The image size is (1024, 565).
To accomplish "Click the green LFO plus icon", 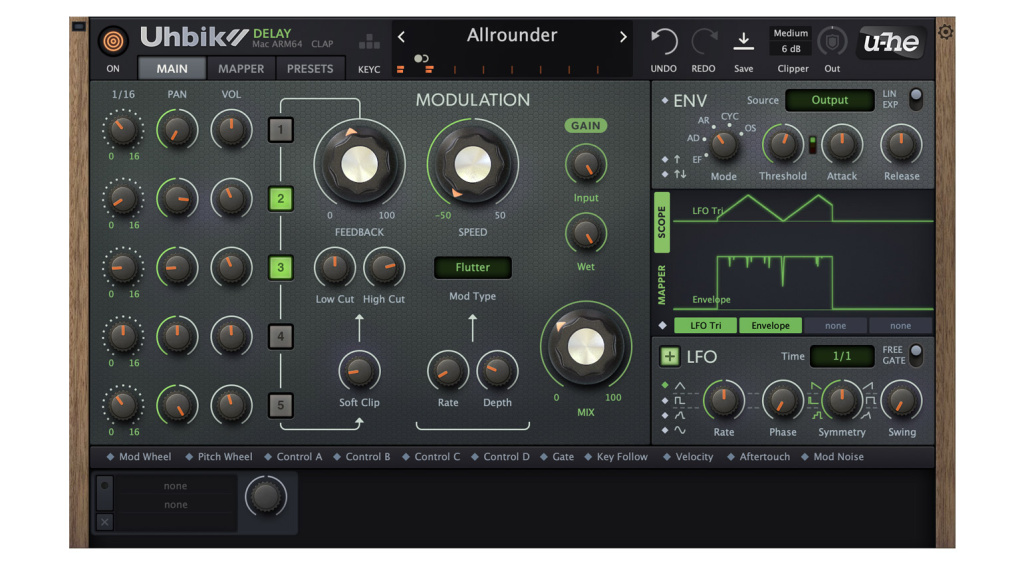I will click(669, 357).
